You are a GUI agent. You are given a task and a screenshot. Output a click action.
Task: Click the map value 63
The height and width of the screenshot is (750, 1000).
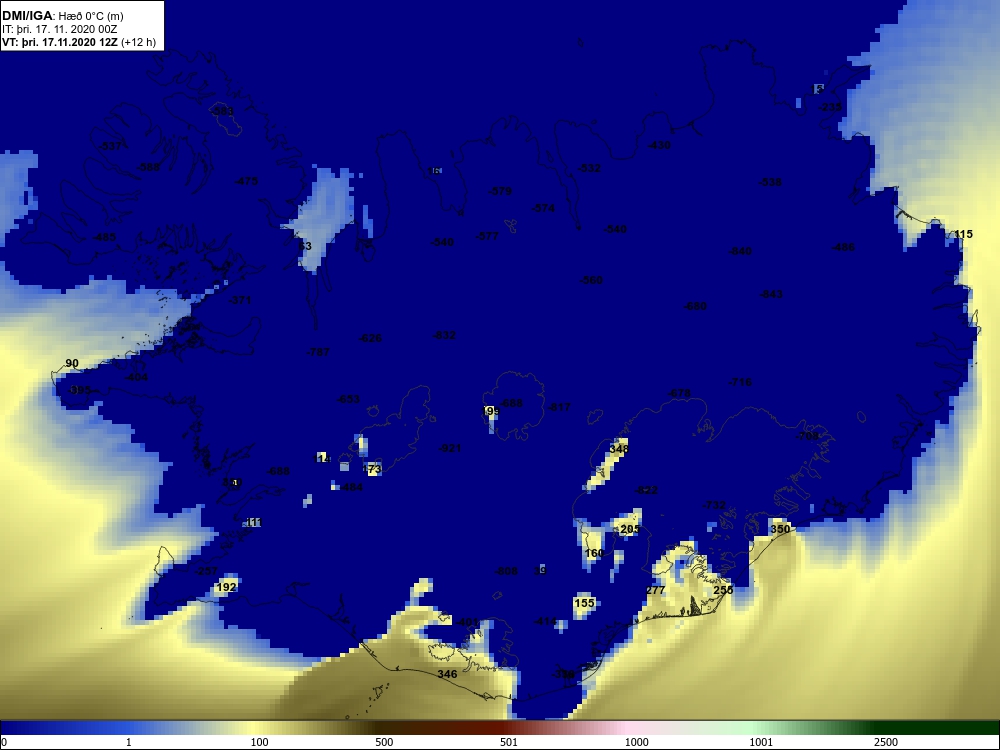(x=305, y=246)
